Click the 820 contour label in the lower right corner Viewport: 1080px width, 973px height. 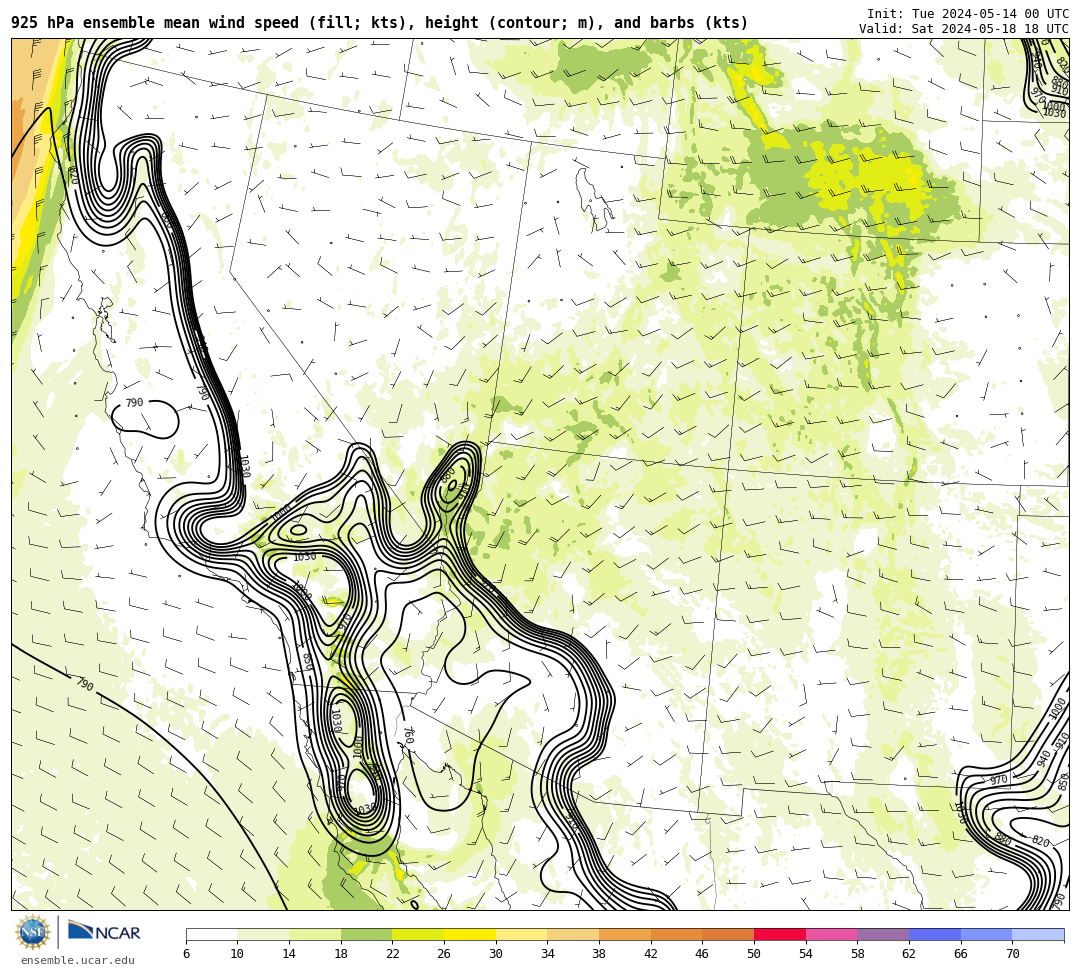click(1041, 841)
